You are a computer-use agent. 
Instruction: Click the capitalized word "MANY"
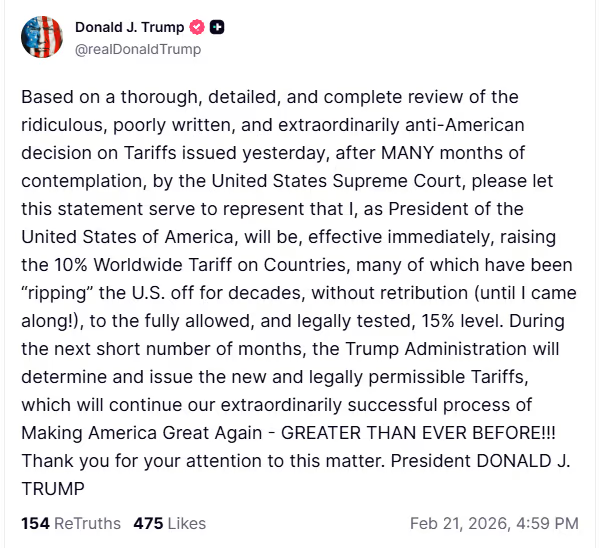click(x=407, y=153)
